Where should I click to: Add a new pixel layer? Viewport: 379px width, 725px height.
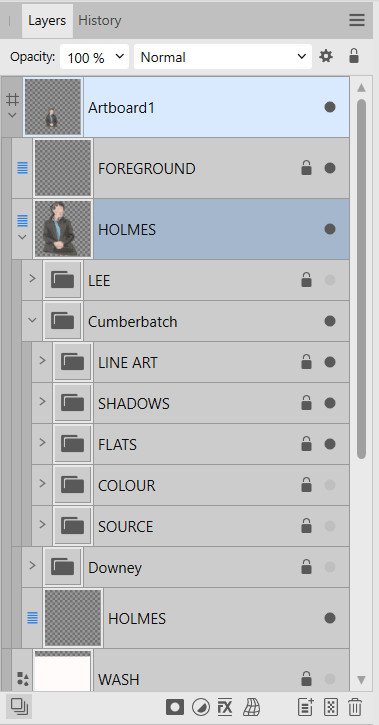[305, 707]
